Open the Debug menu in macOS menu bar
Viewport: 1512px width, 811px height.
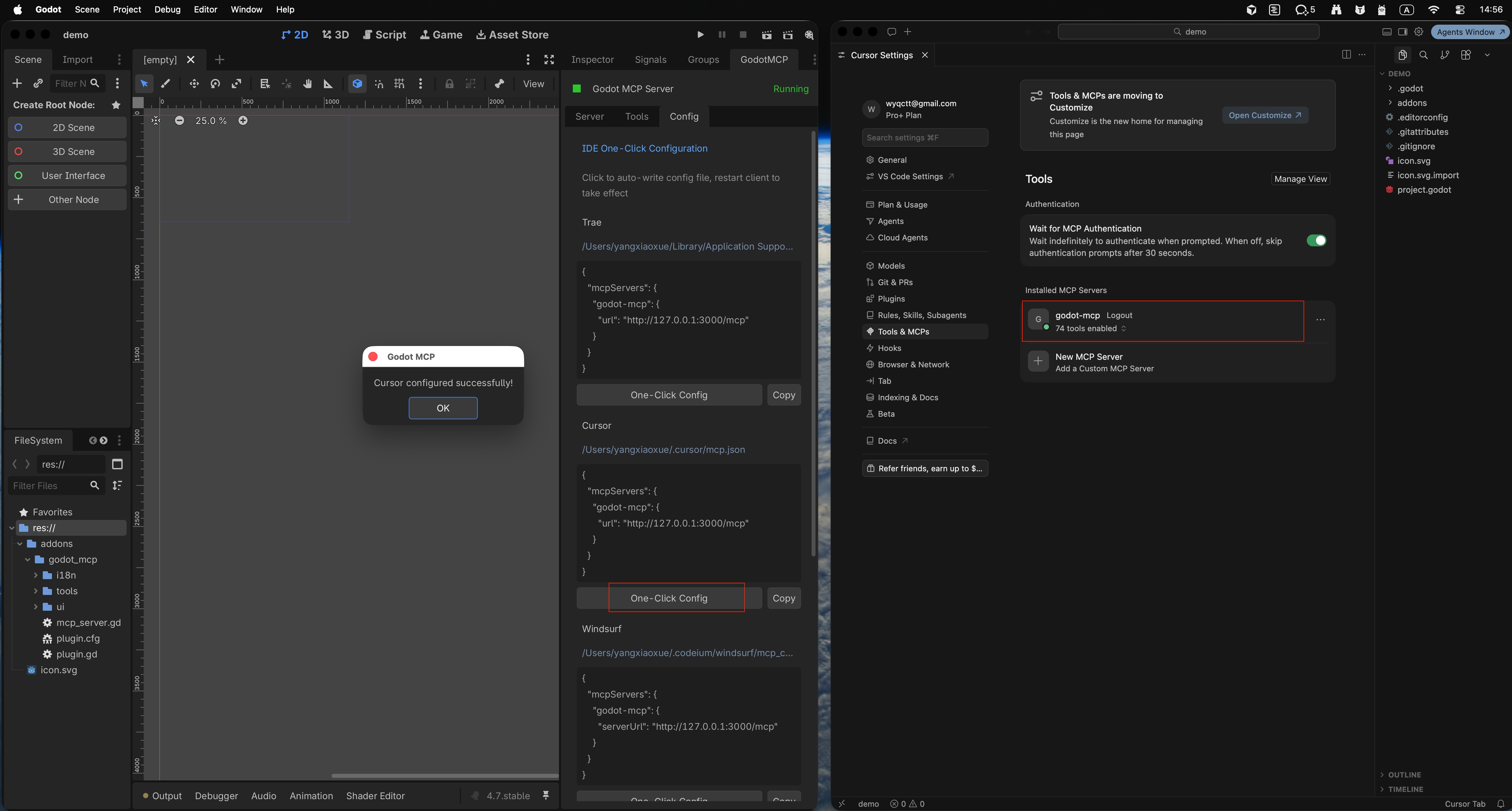tap(167, 10)
